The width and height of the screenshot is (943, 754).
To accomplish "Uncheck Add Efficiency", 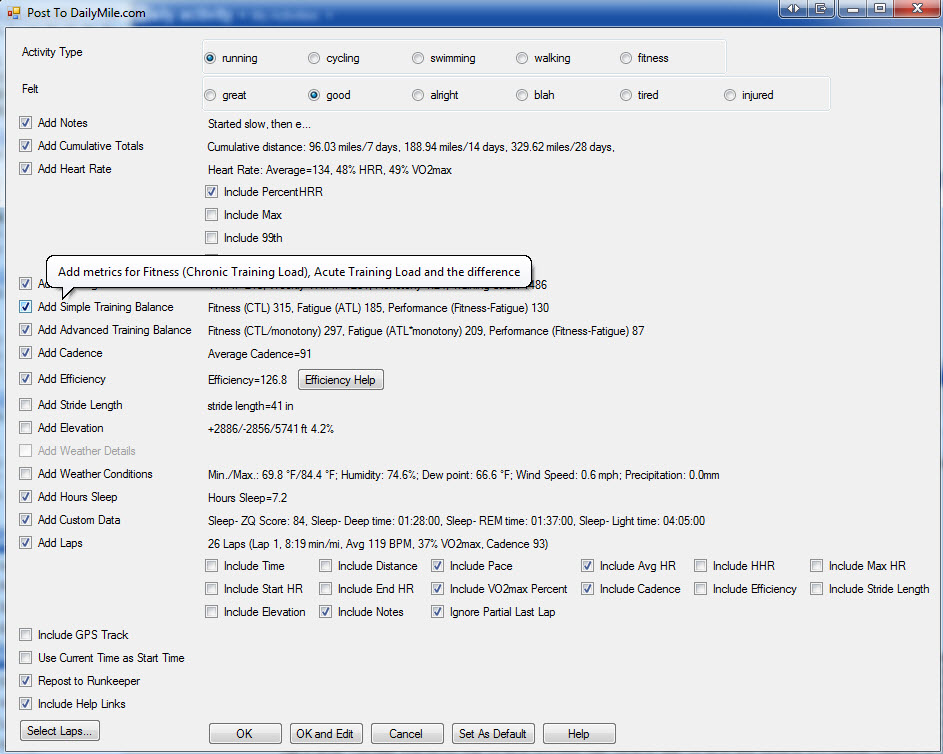I will point(25,379).
